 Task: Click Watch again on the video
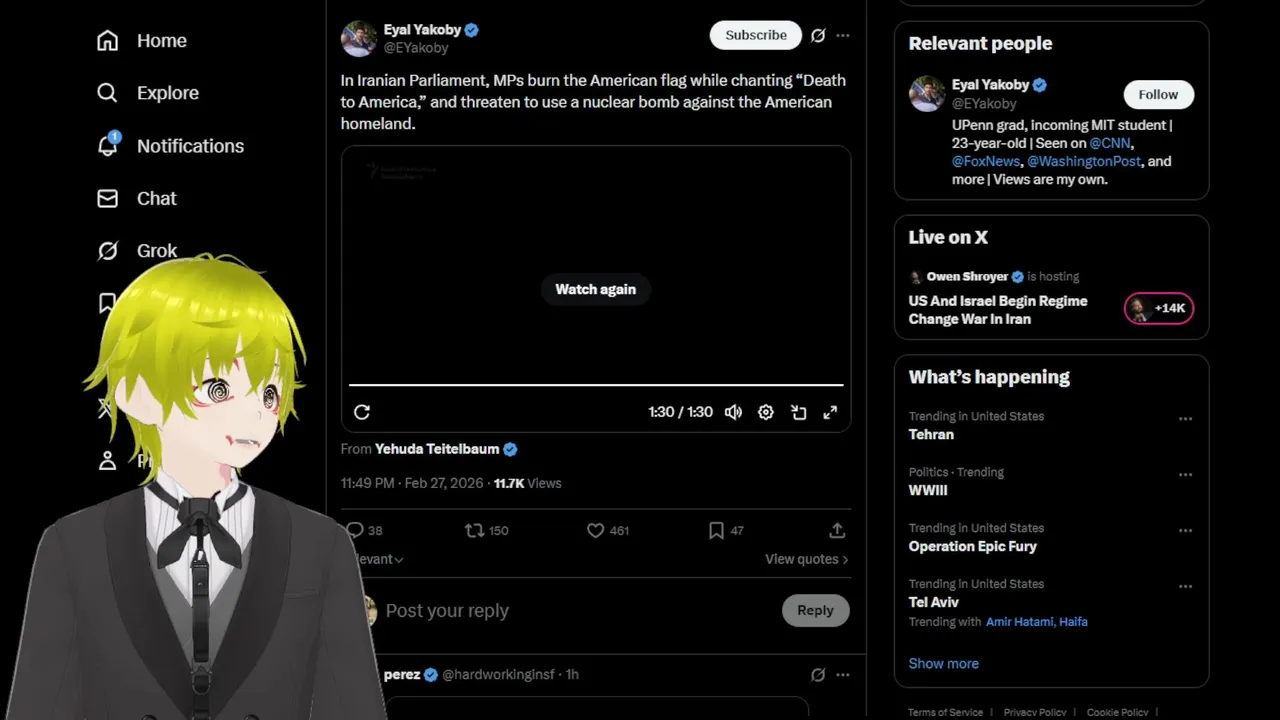coord(596,289)
